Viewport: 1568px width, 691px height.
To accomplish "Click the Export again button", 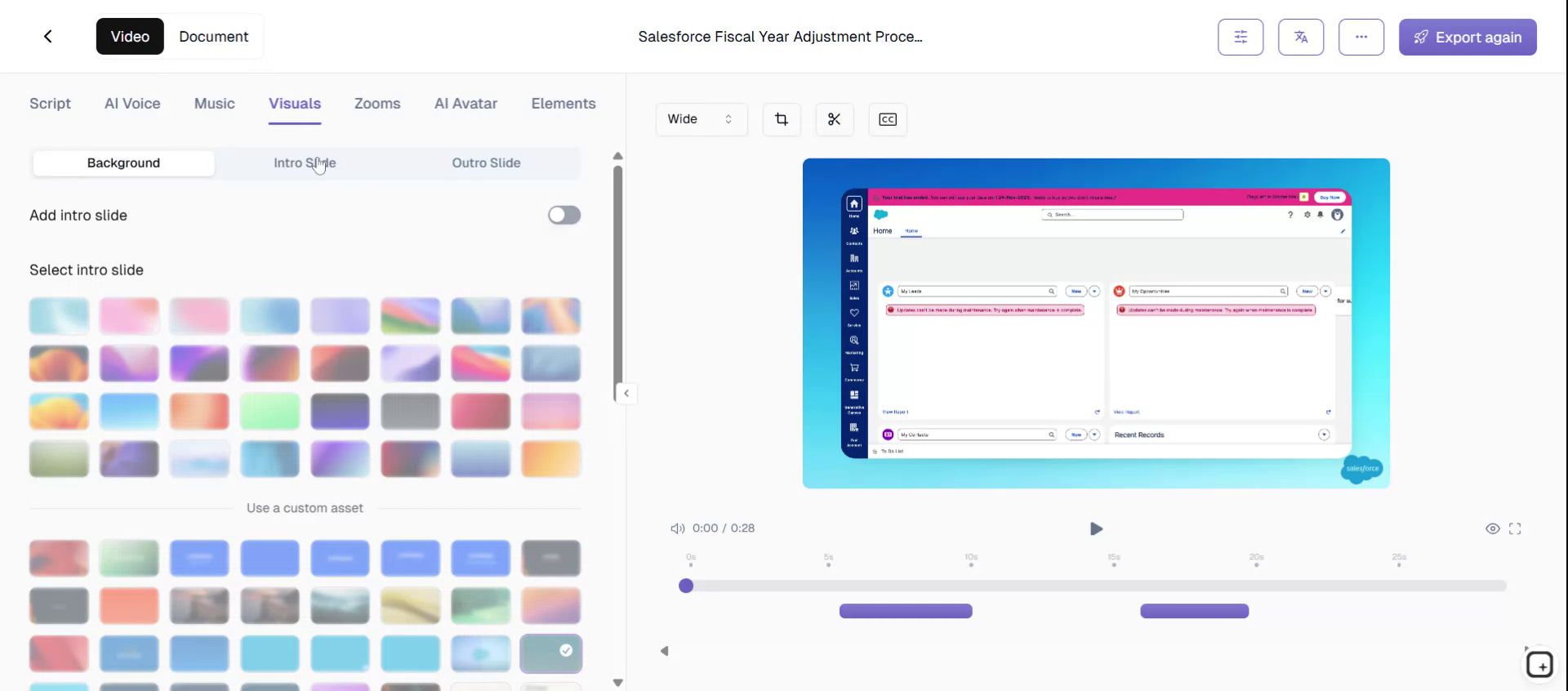I will (1468, 37).
